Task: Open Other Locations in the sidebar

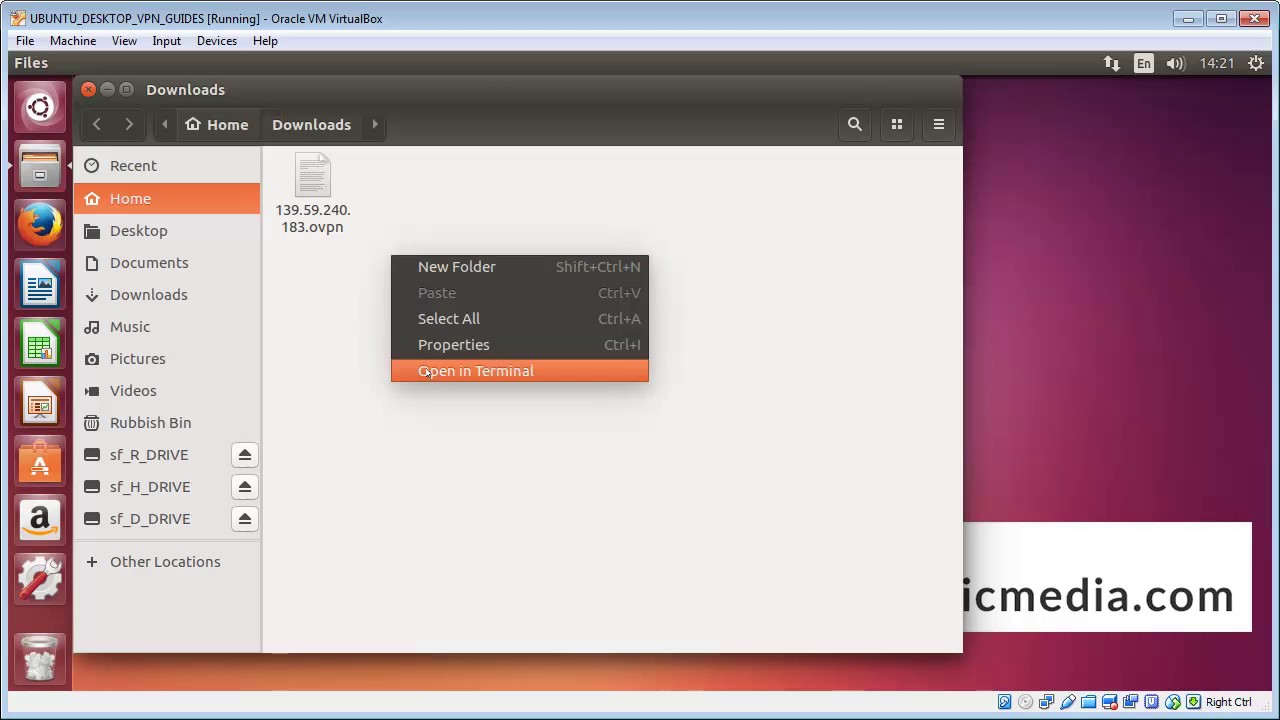Action: tap(165, 562)
